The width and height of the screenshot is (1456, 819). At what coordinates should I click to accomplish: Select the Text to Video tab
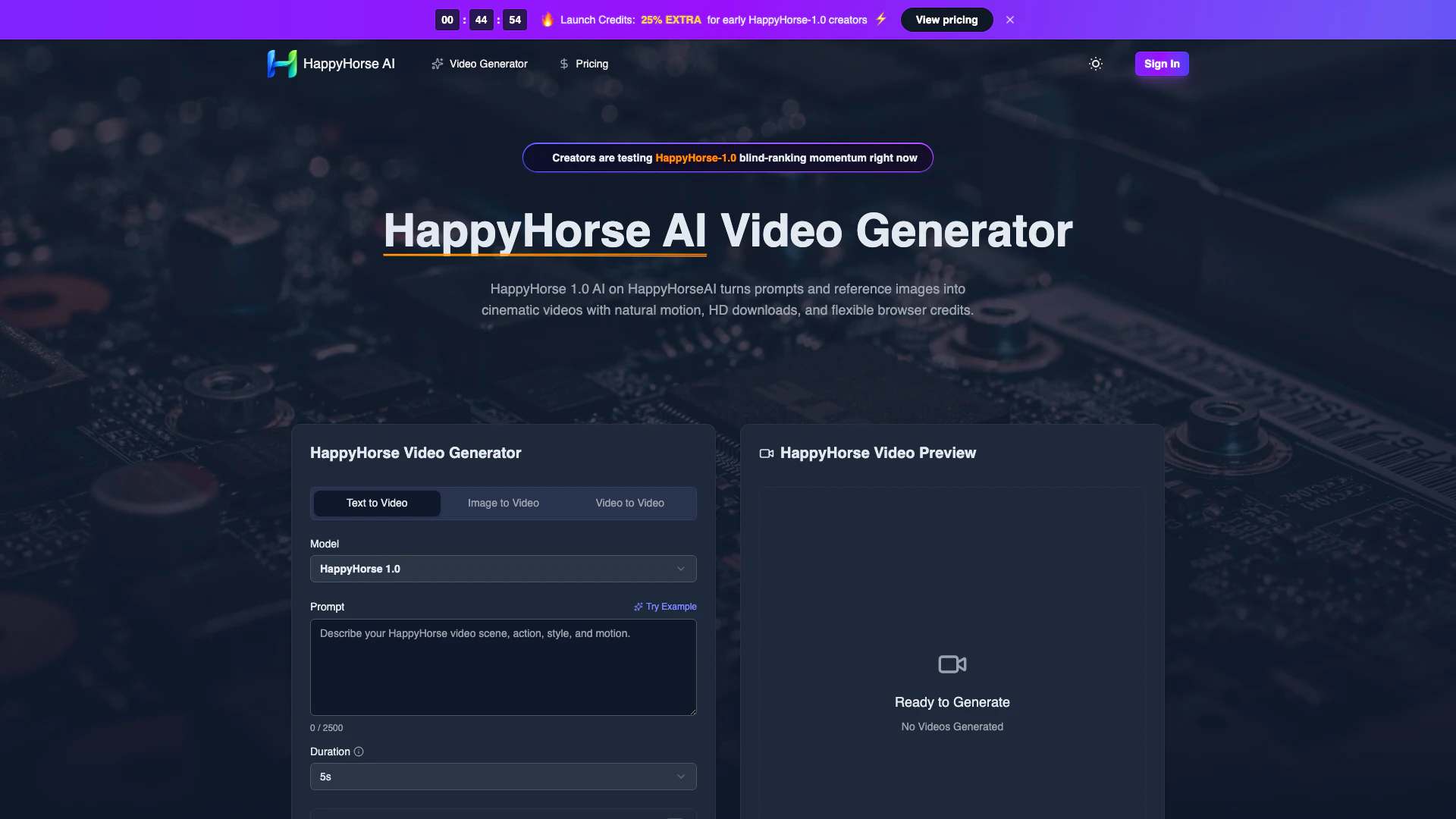point(377,503)
